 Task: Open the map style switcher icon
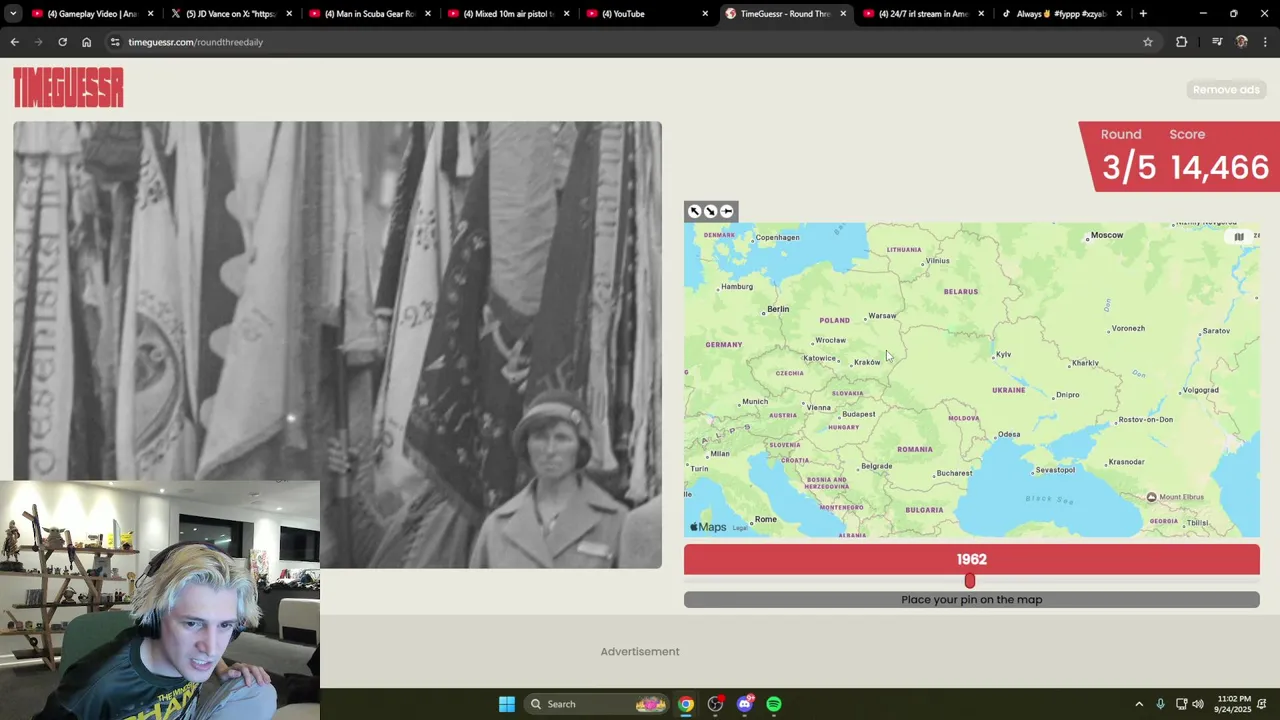(1239, 237)
